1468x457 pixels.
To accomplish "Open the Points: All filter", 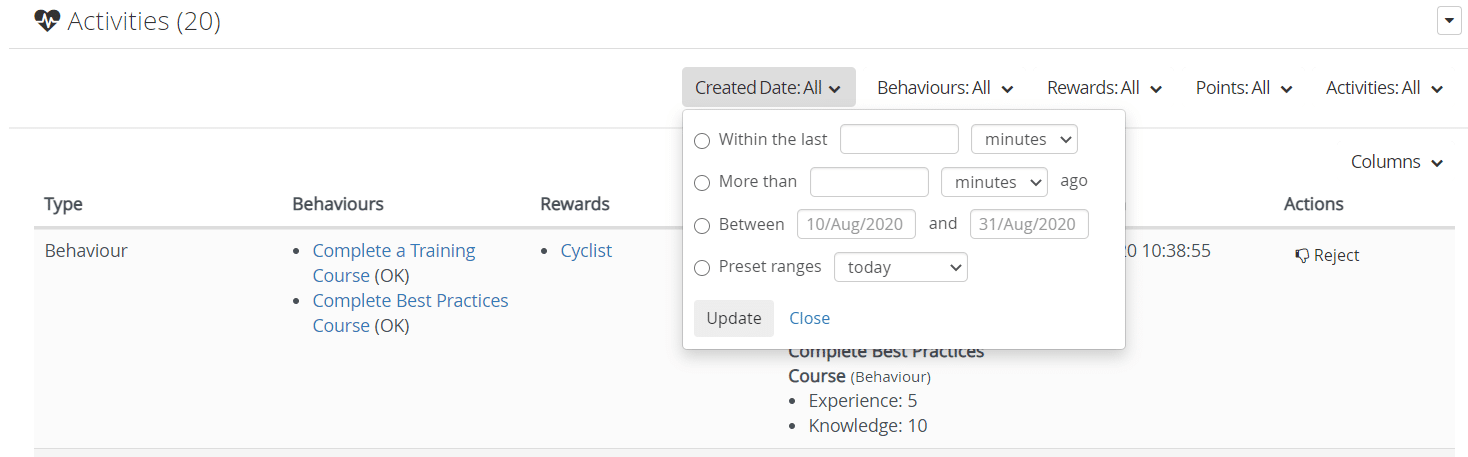I will coord(1244,88).
